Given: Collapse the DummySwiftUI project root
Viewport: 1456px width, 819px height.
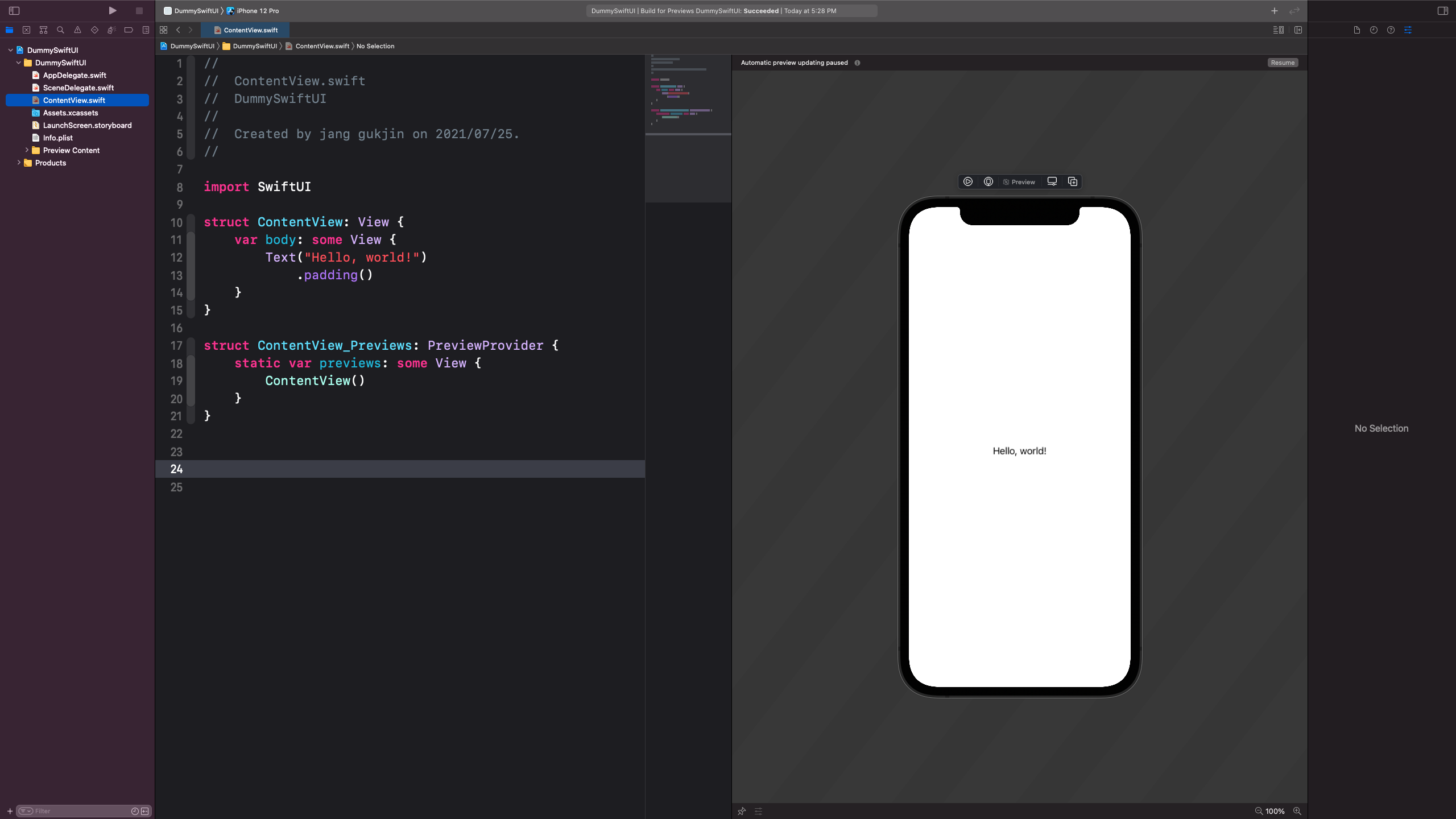Looking at the screenshot, I should click(x=10, y=50).
